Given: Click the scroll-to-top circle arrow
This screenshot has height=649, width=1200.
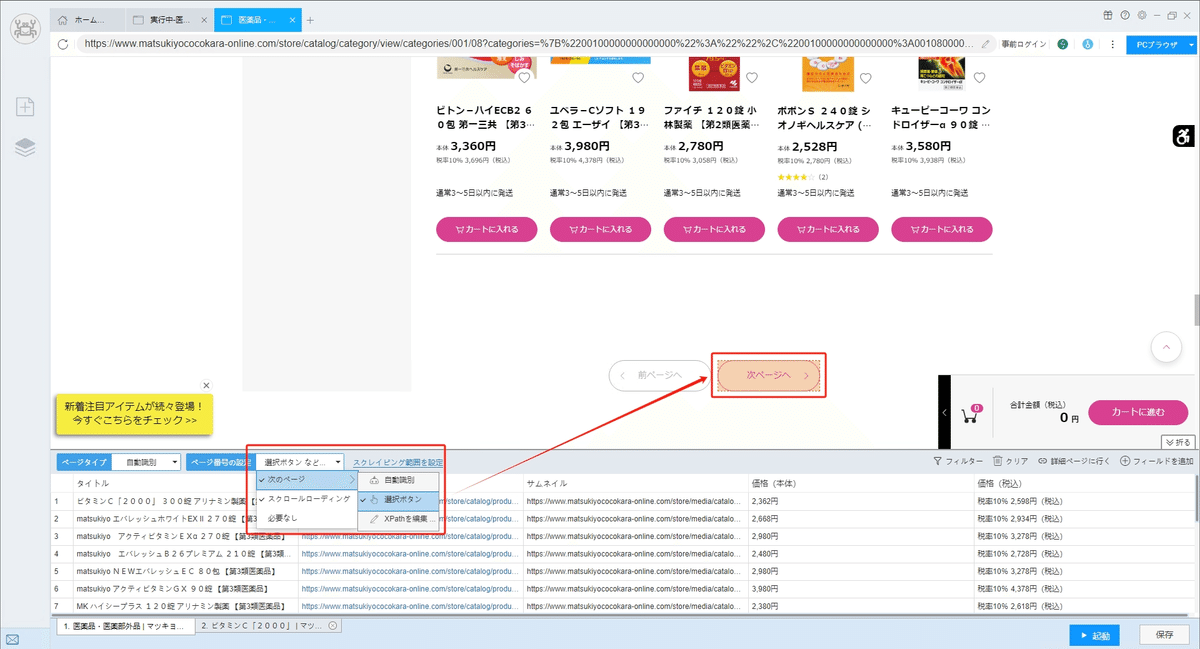Looking at the screenshot, I should point(1166,347).
